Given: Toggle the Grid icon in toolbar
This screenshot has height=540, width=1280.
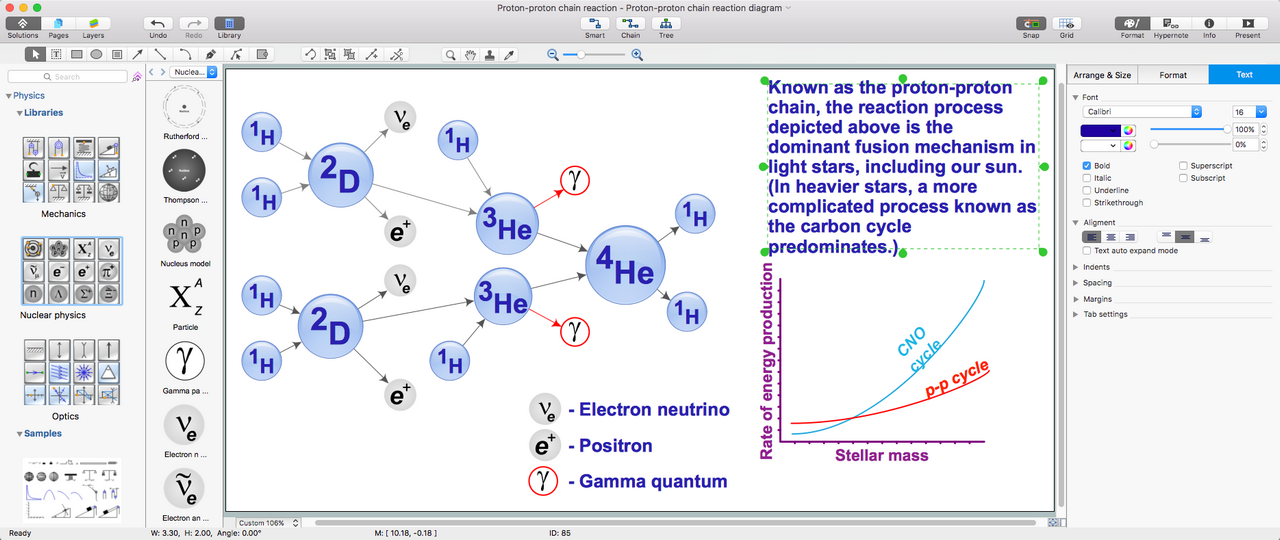Looking at the screenshot, I should (x=1067, y=23).
